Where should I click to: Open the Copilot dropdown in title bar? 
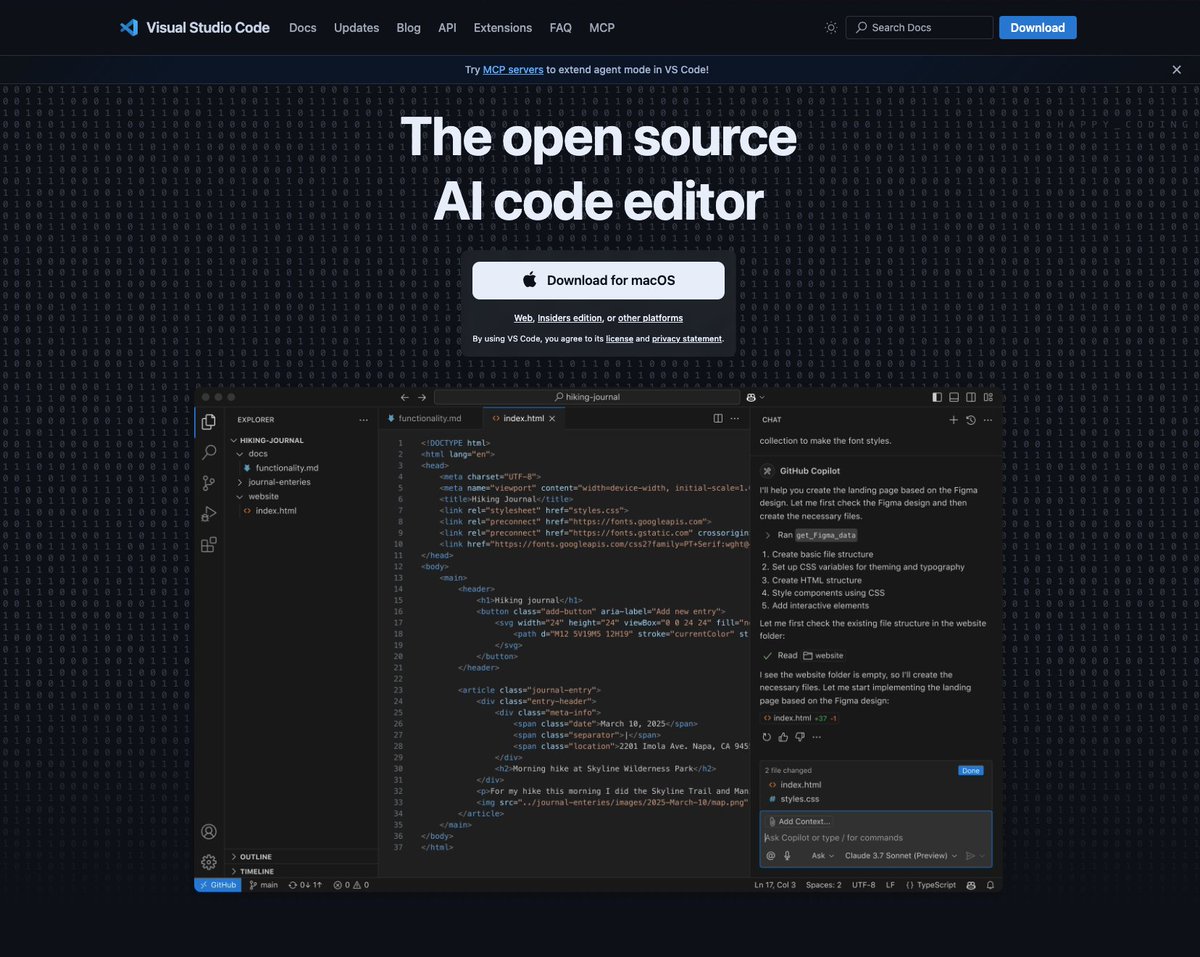pyautogui.click(x=755, y=397)
